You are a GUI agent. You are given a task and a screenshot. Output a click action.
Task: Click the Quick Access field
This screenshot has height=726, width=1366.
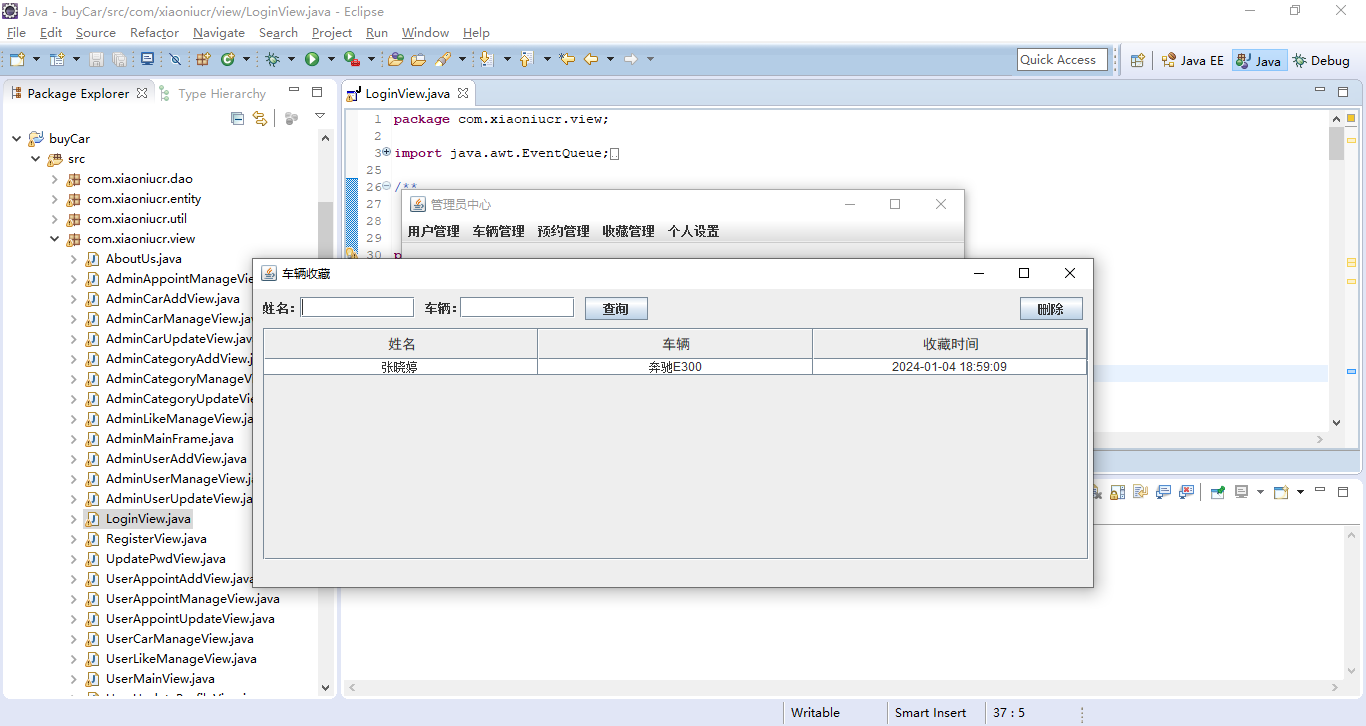(x=1062, y=60)
